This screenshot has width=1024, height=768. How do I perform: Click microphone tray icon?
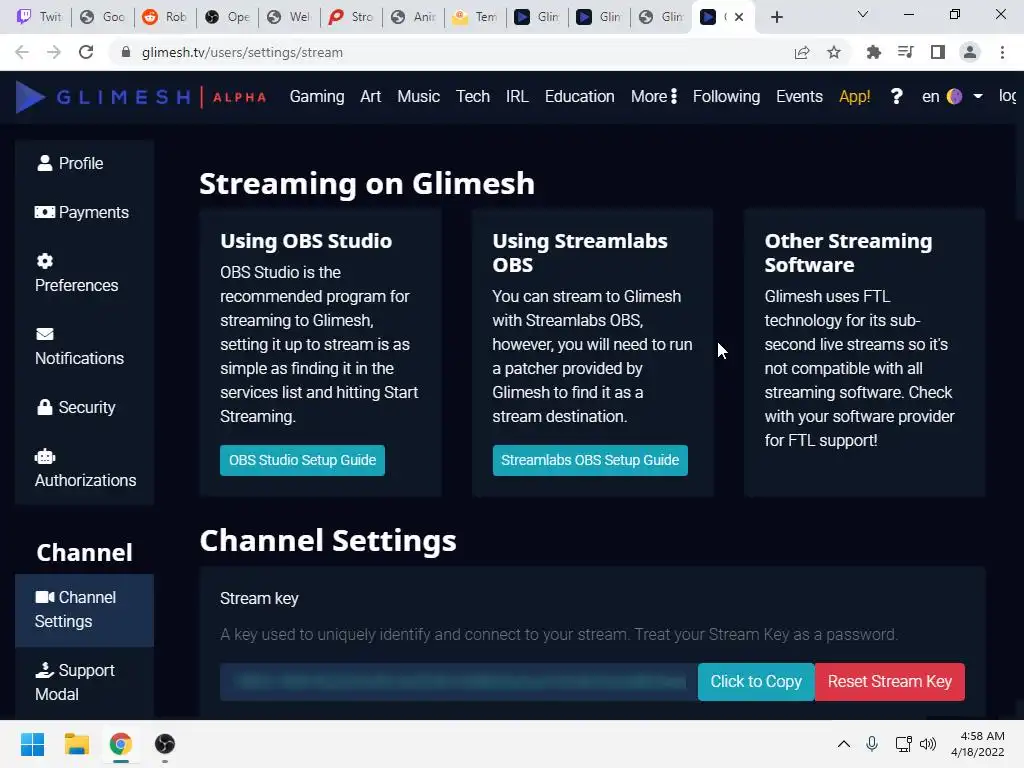click(x=872, y=744)
